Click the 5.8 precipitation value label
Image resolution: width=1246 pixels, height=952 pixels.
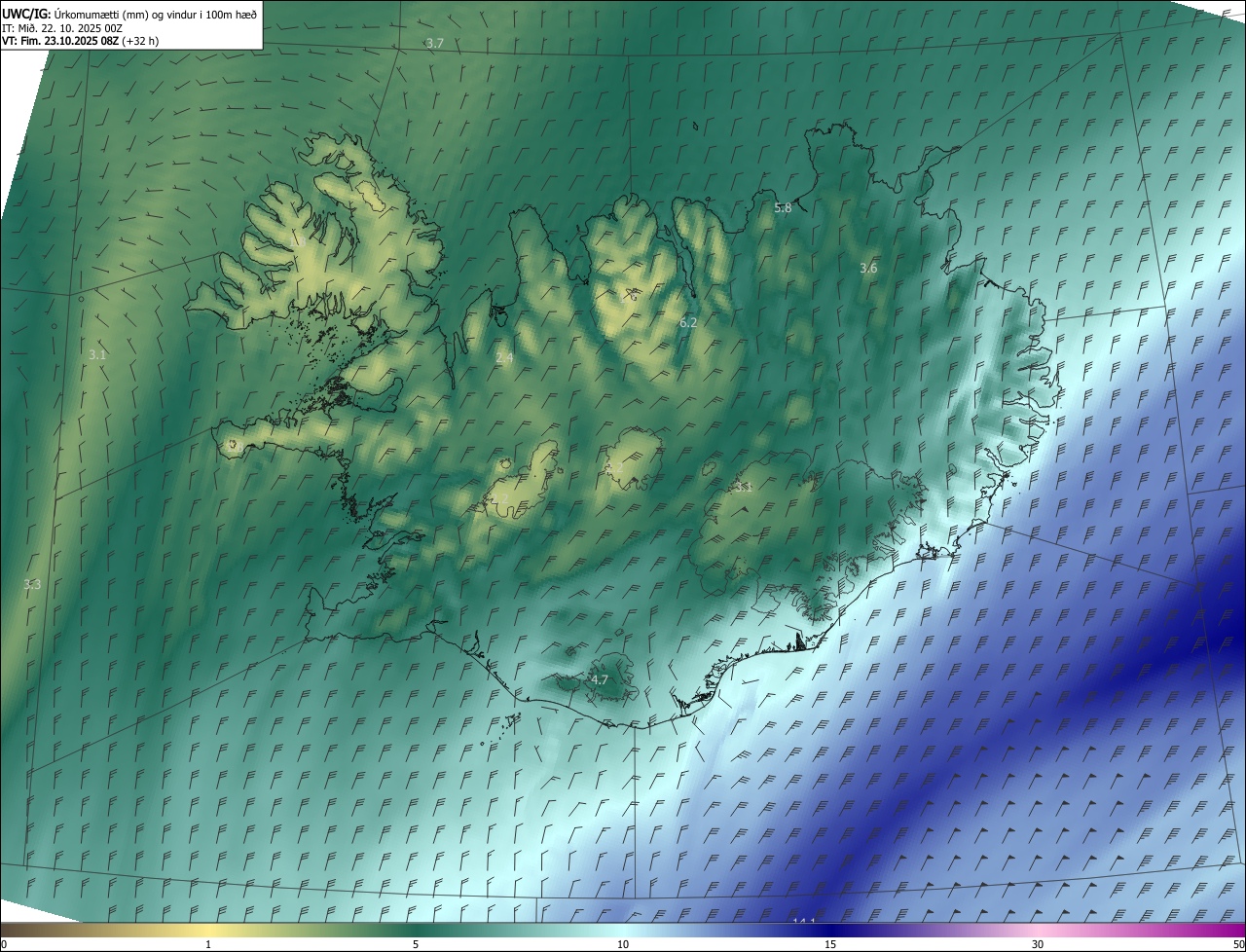tap(783, 208)
